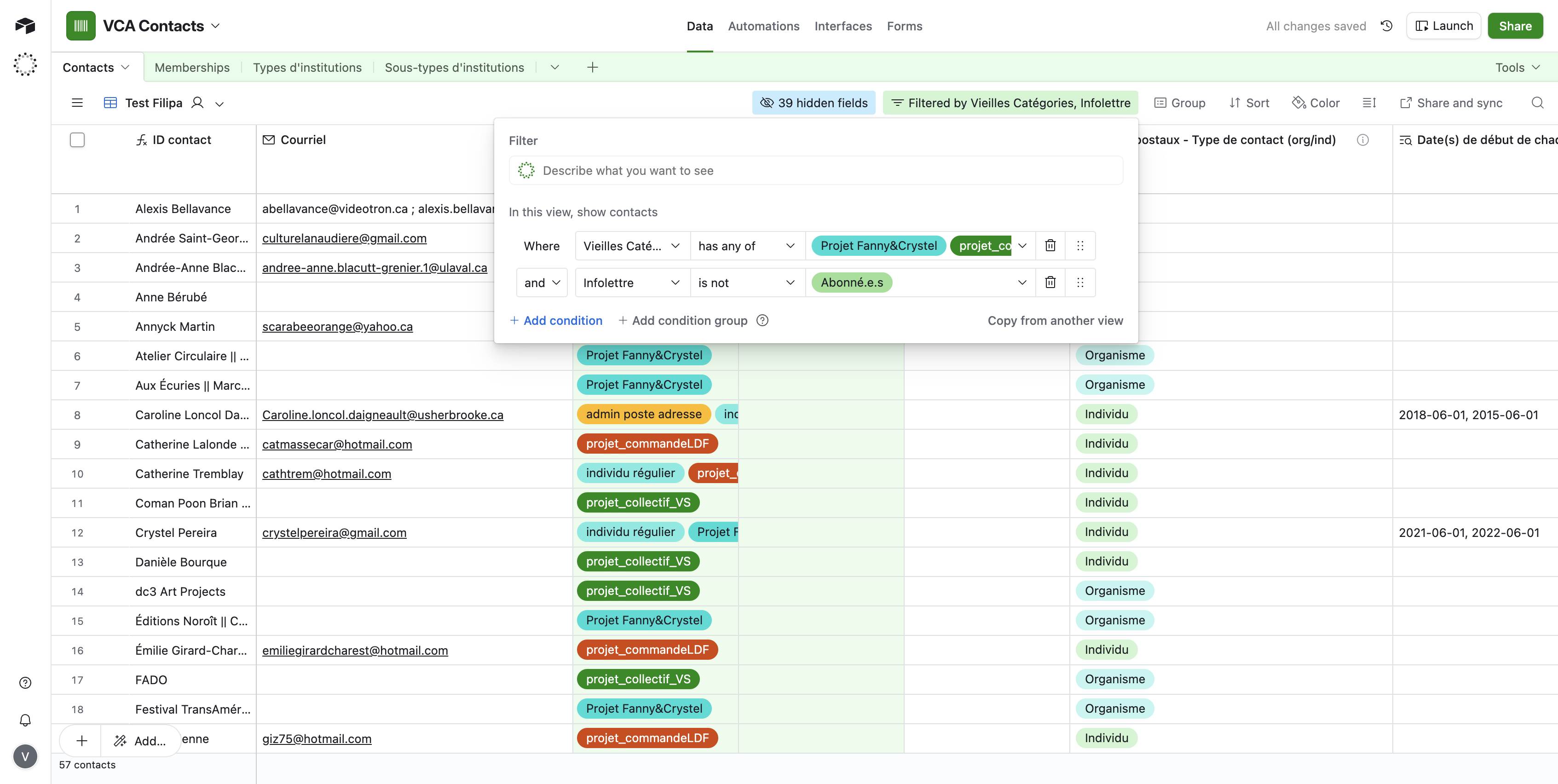Open the search magnifier icon
The width and height of the screenshot is (1558, 784).
tap(1537, 103)
